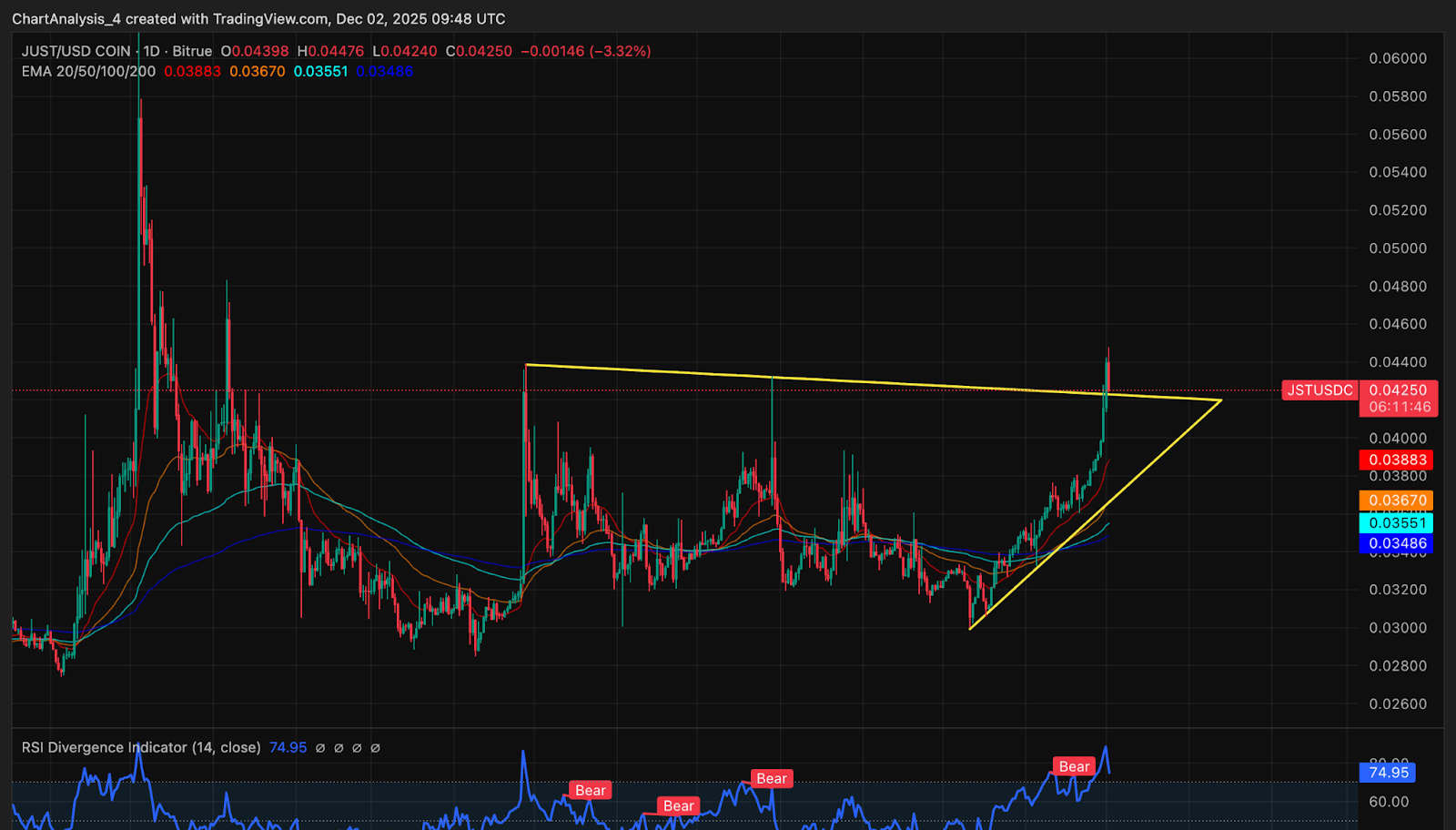The image size is (1456, 830).
Task: Click the blue 0.03486 value in the EMA legend
Action: [384, 71]
